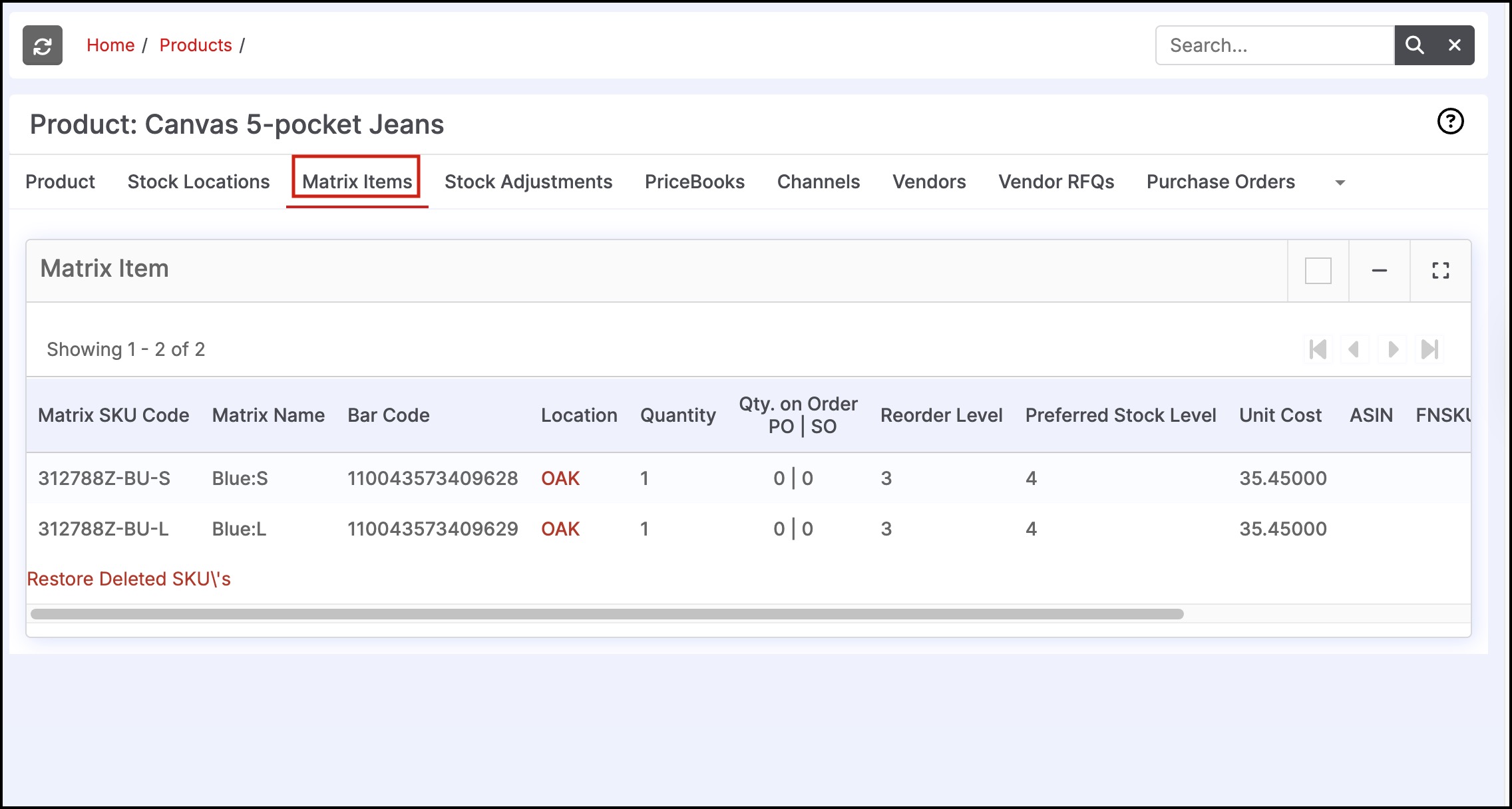
Task: Click the Matrix Item panel title
Action: [x=104, y=268]
